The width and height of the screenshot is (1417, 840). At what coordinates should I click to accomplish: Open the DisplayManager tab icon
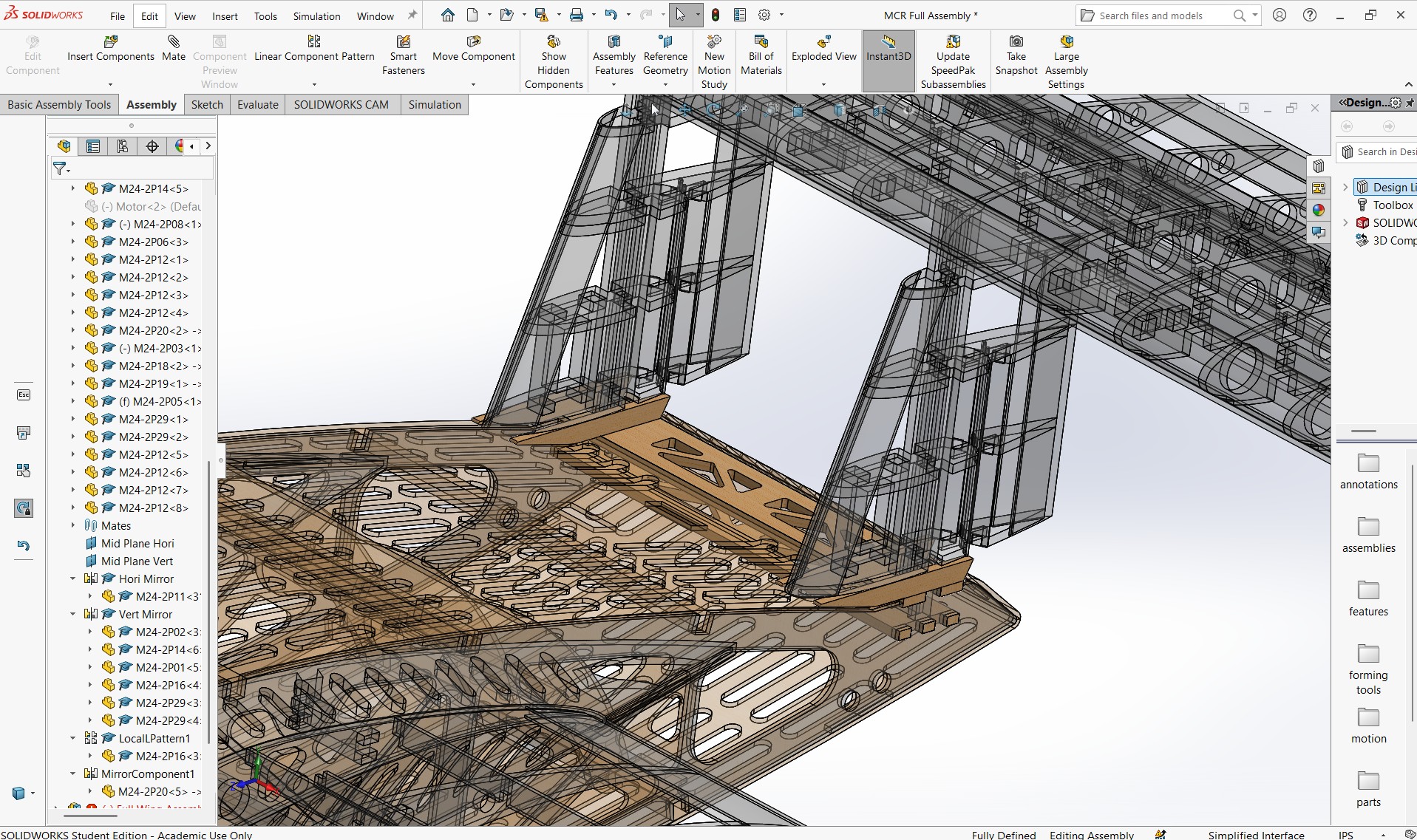(180, 146)
